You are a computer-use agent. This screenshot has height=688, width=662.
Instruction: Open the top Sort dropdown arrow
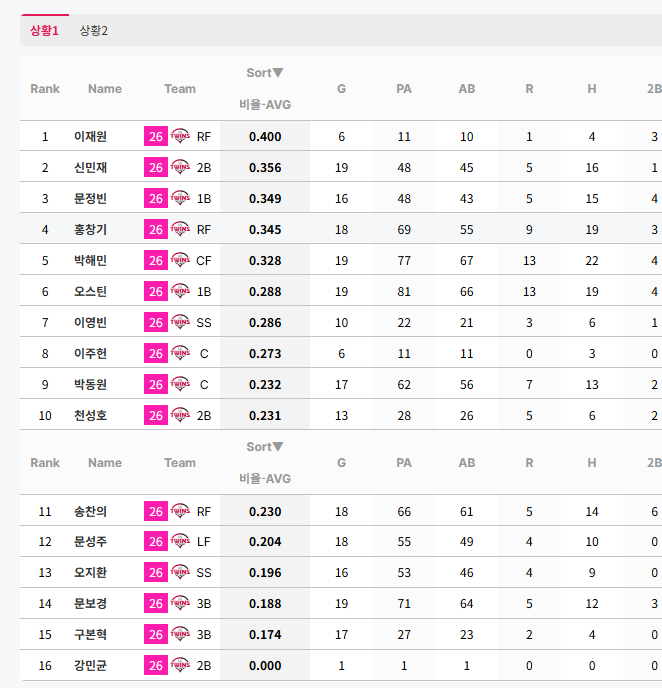(x=278, y=72)
